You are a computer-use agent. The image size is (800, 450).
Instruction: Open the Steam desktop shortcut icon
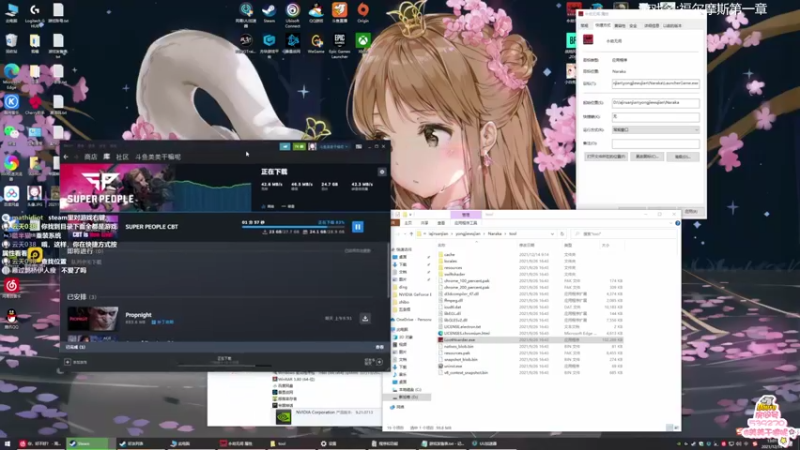coord(269,13)
